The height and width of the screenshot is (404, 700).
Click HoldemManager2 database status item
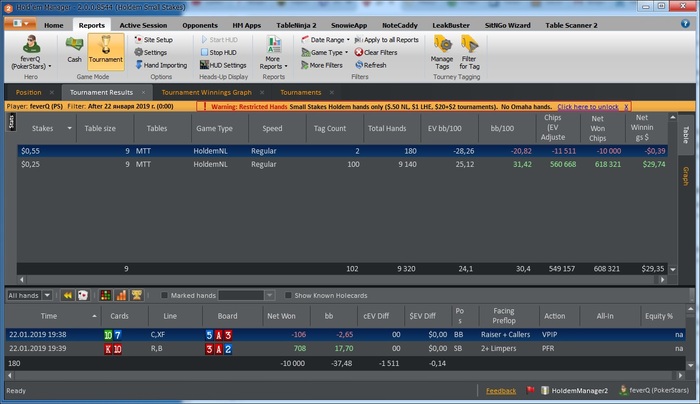coord(575,391)
